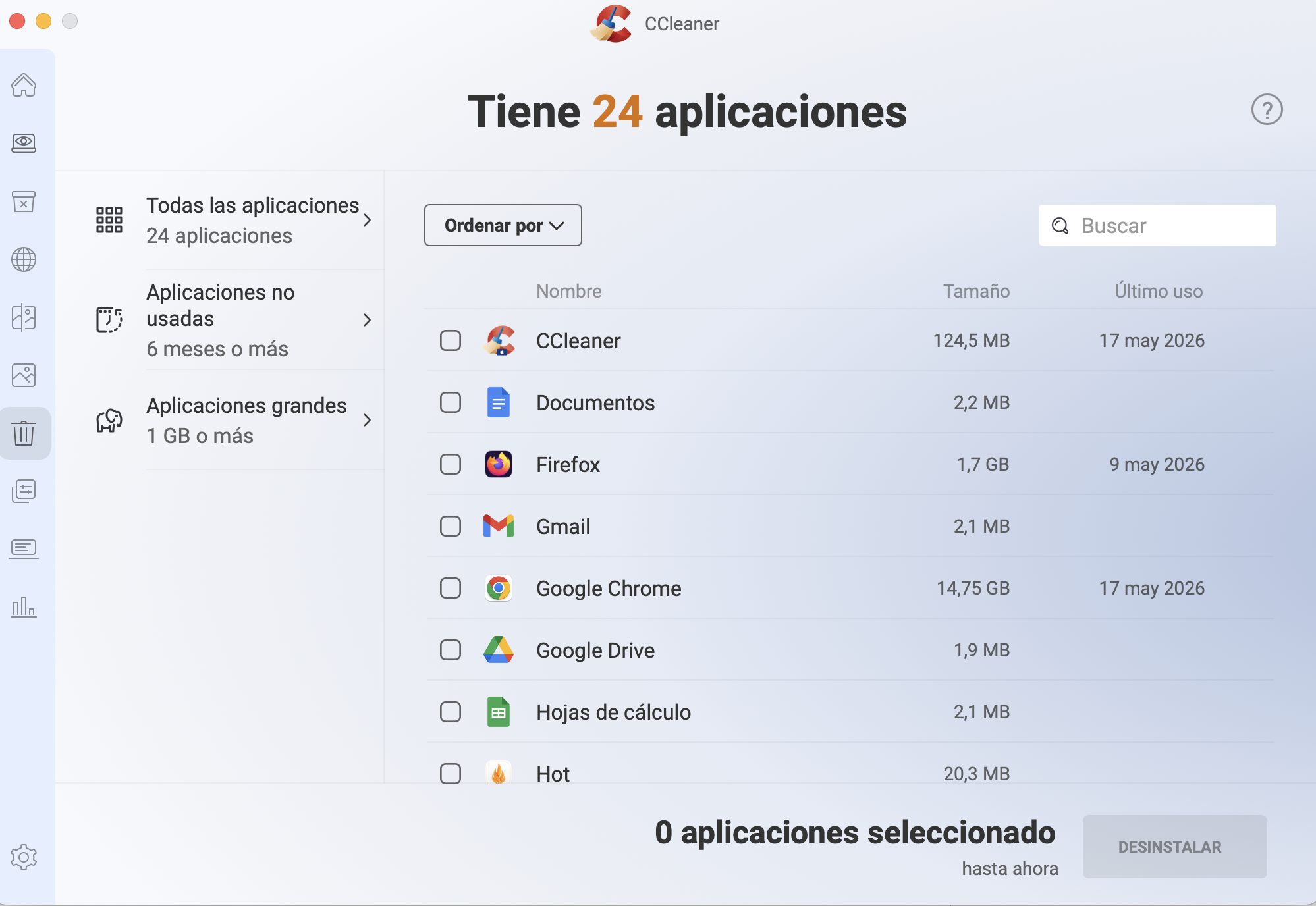Click the Hojas de cálculo app icon
This screenshot has height=906, width=1316.
point(499,712)
